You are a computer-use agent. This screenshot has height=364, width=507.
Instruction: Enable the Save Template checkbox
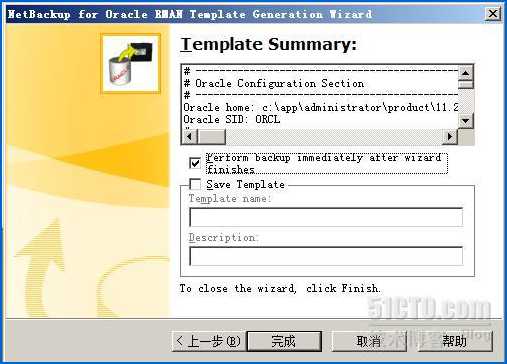[x=195, y=184]
